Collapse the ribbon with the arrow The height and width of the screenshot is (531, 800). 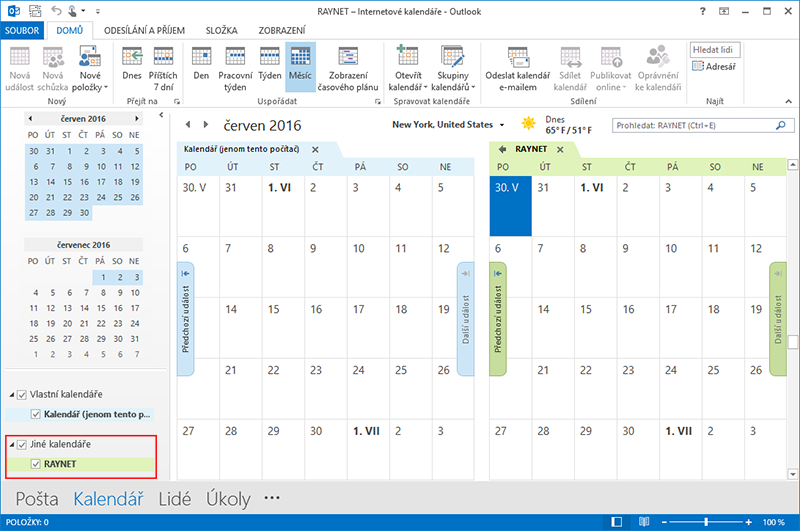click(788, 102)
